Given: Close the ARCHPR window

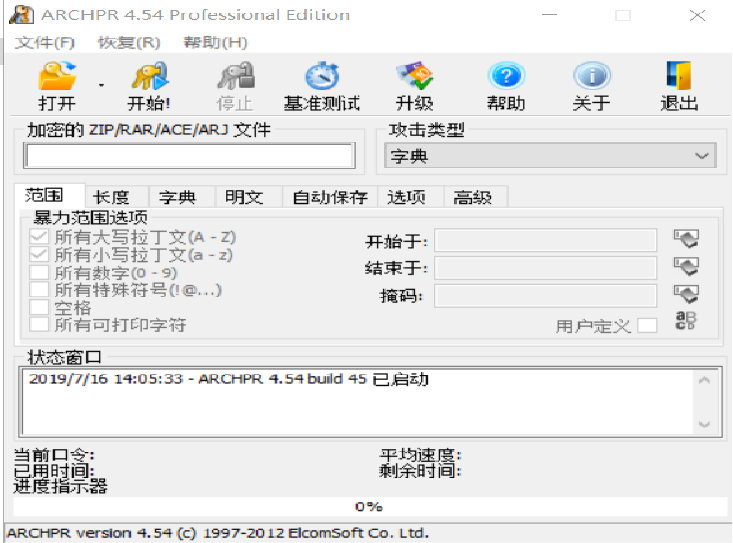Looking at the screenshot, I should pos(697,15).
